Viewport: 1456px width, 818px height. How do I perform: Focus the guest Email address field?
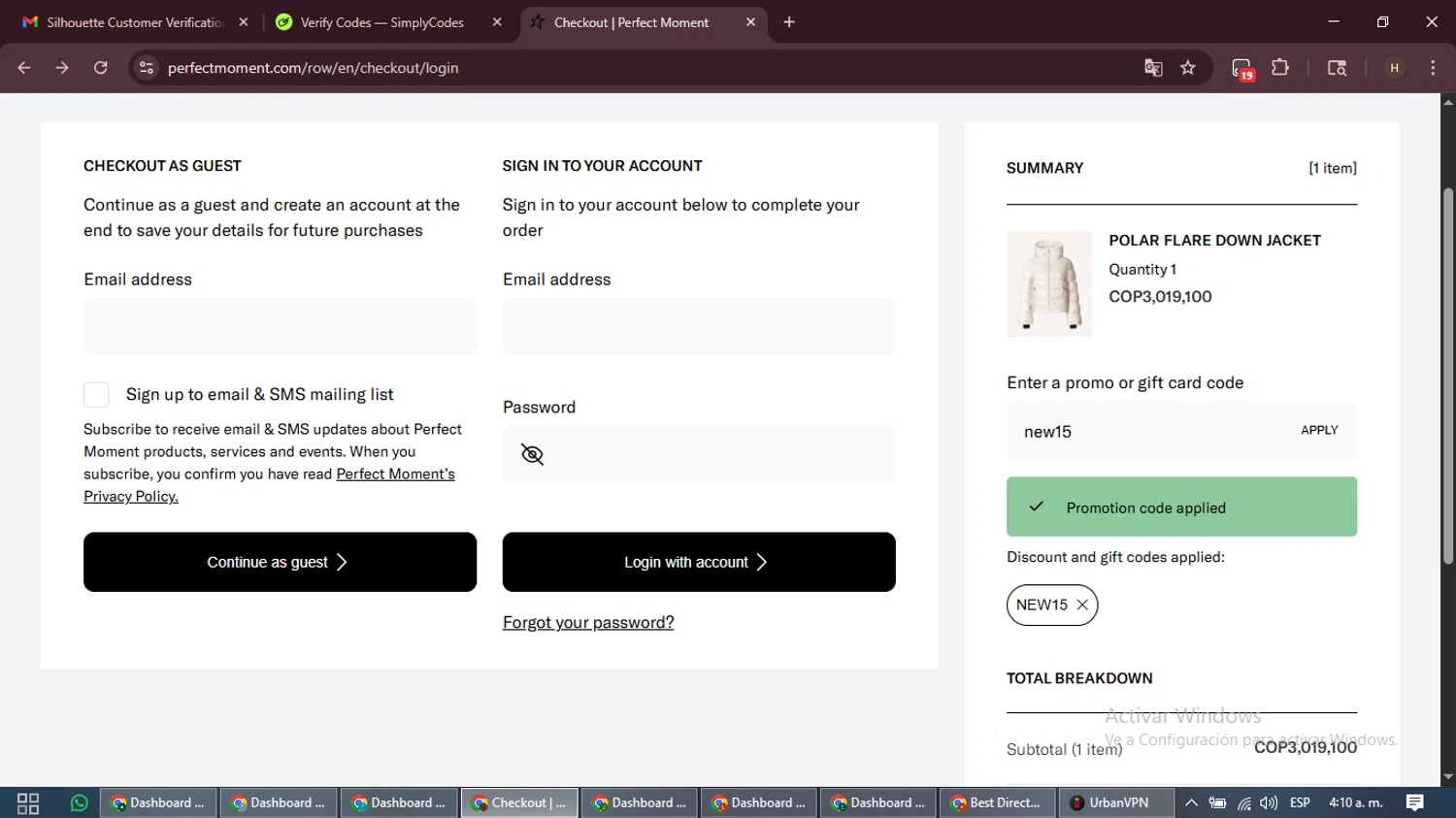coord(280,326)
